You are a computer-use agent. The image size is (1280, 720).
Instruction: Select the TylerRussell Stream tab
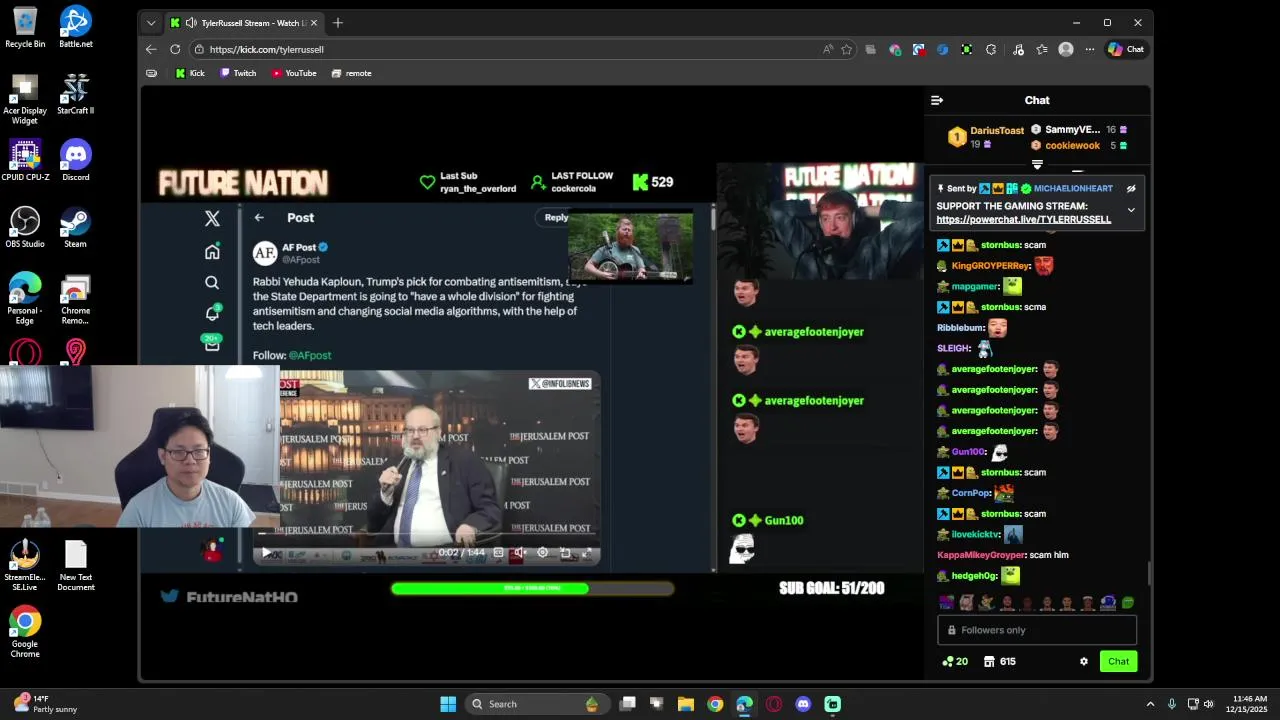tap(244, 23)
